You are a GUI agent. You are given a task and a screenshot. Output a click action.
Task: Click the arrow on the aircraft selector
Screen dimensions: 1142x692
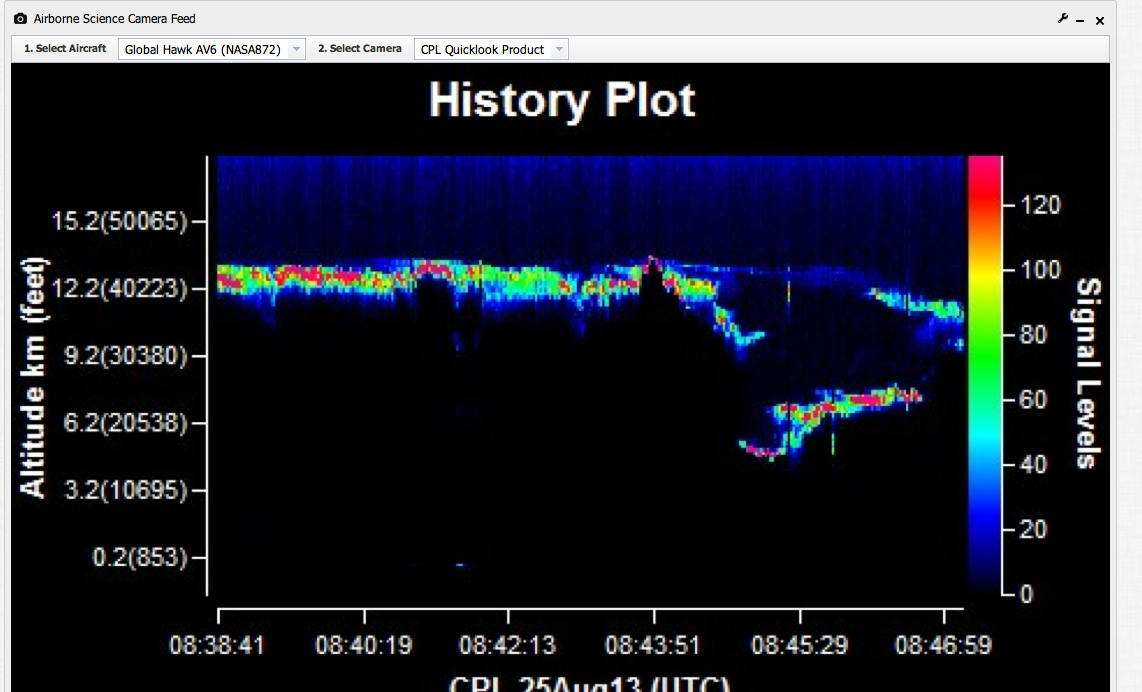tap(296, 49)
